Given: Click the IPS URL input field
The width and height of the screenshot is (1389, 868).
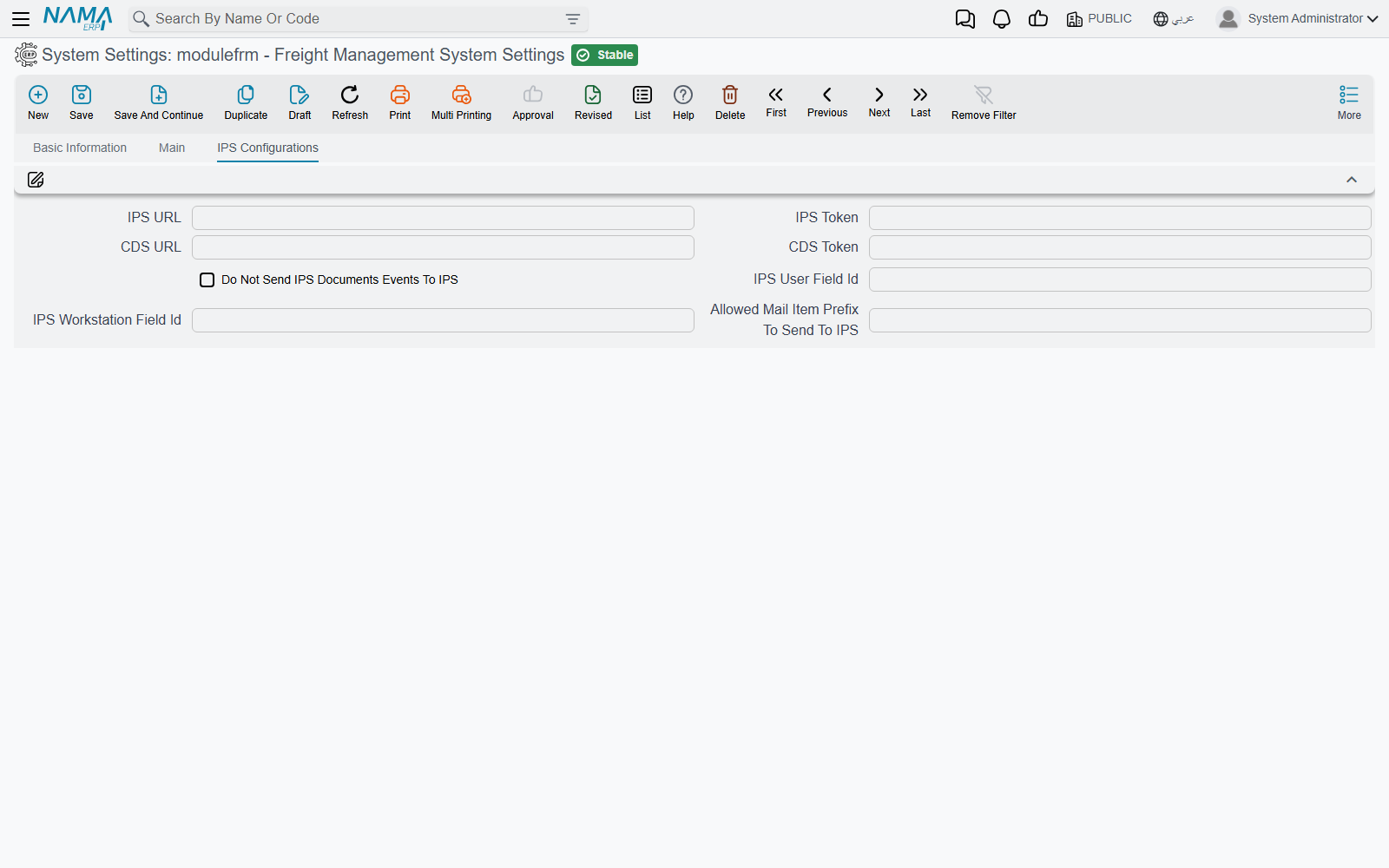Looking at the screenshot, I should coord(443,218).
